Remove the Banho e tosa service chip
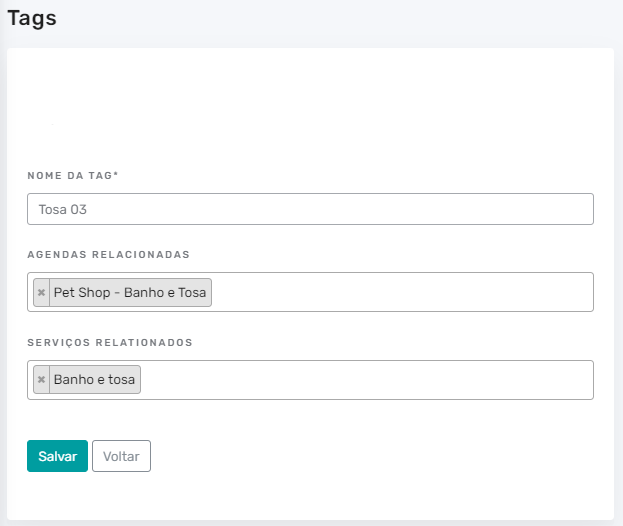Viewport: 623px width, 526px height. click(x=41, y=380)
